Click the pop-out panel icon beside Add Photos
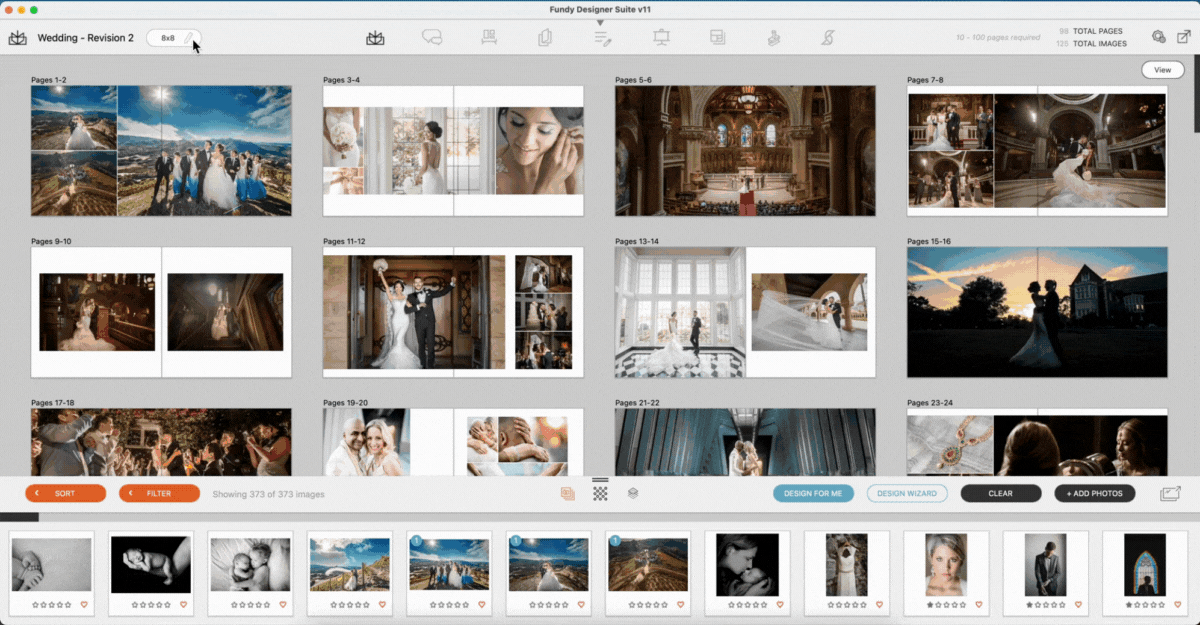 click(x=1170, y=493)
